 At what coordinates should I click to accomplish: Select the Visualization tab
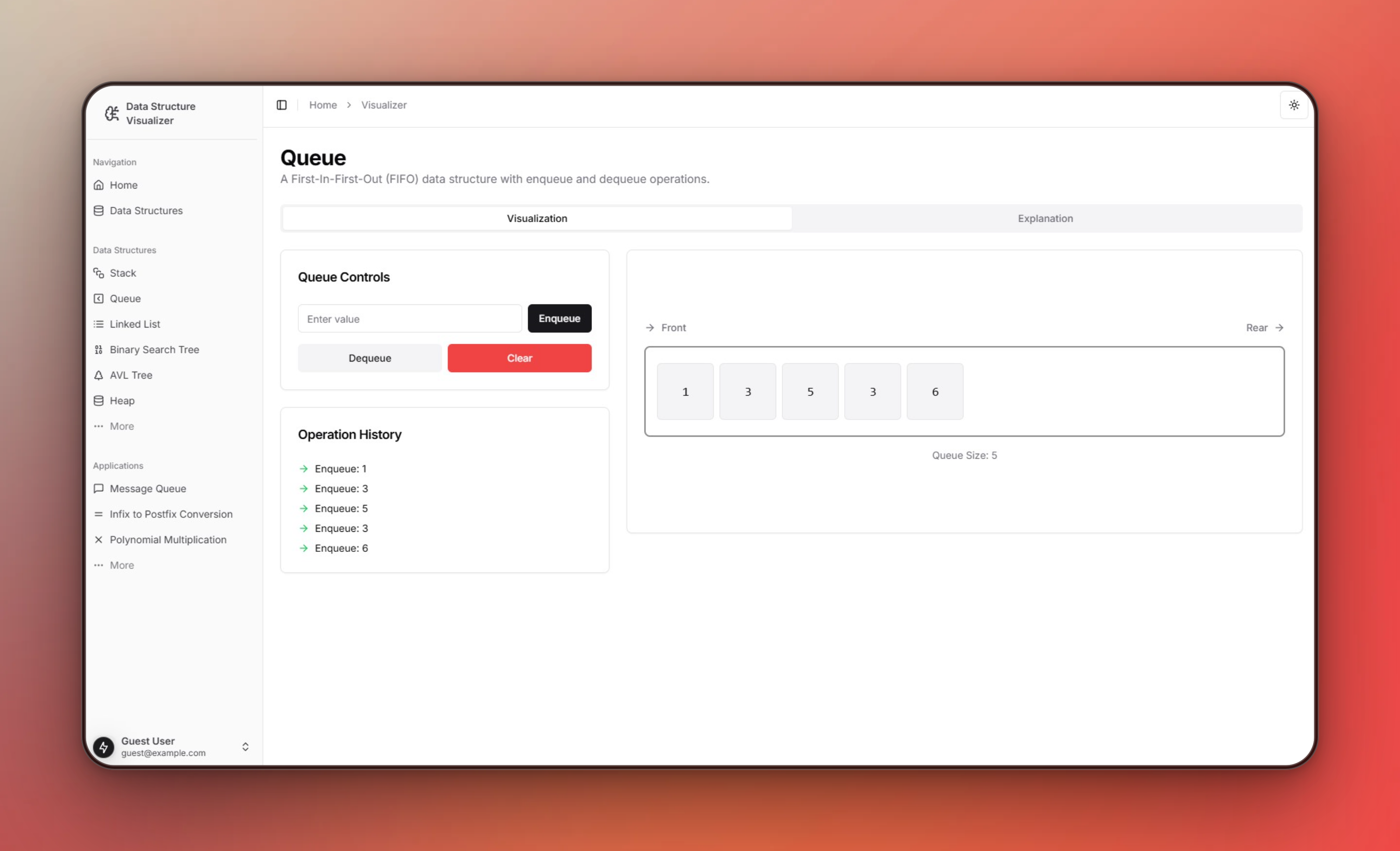[x=536, y=219]
